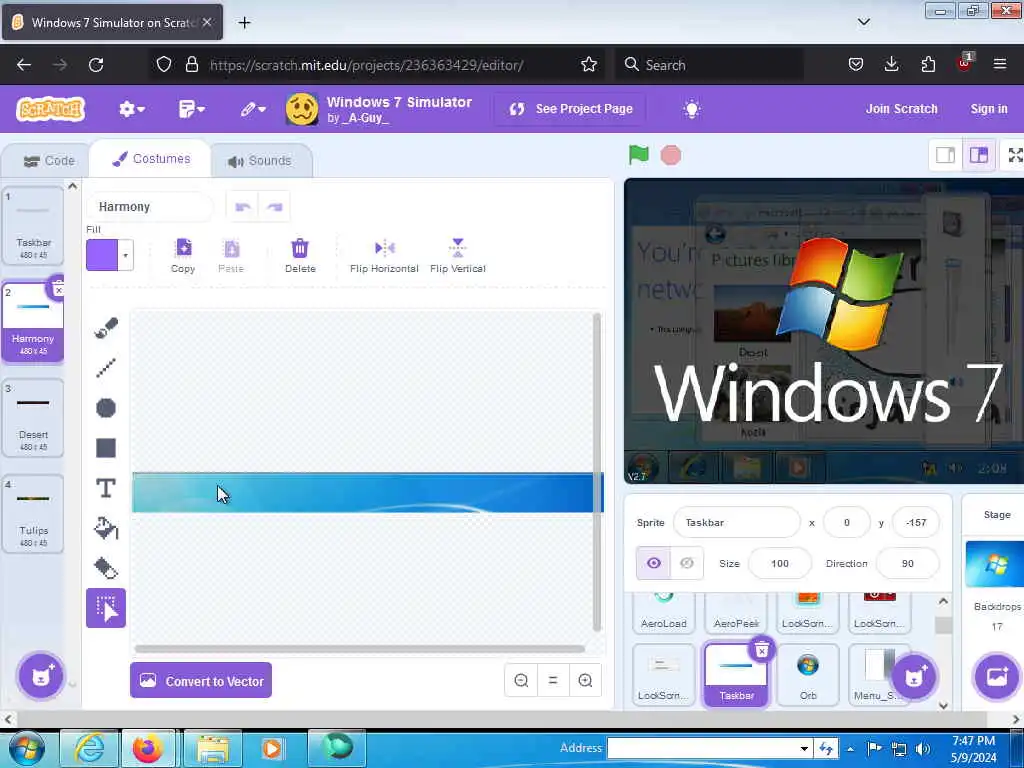Open choose a costume cat button
Image resolution: width=1024 pixels, height=768 pixels.
[x=40, y=676]
